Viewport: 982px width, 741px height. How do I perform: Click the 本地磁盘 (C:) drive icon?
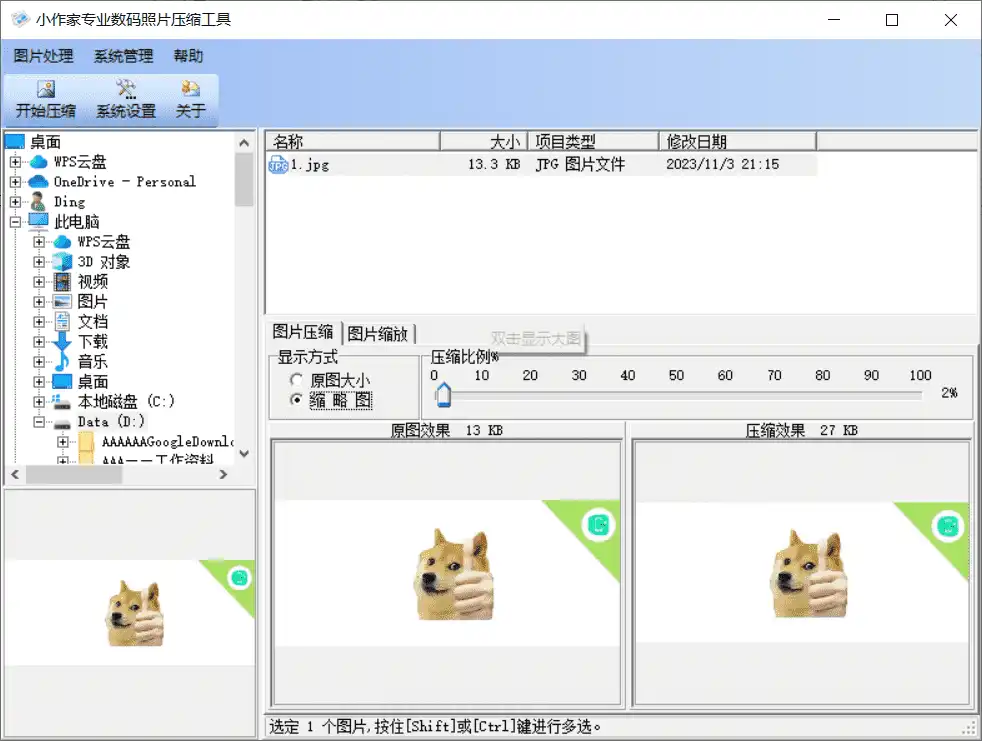(x=62, y=402)
